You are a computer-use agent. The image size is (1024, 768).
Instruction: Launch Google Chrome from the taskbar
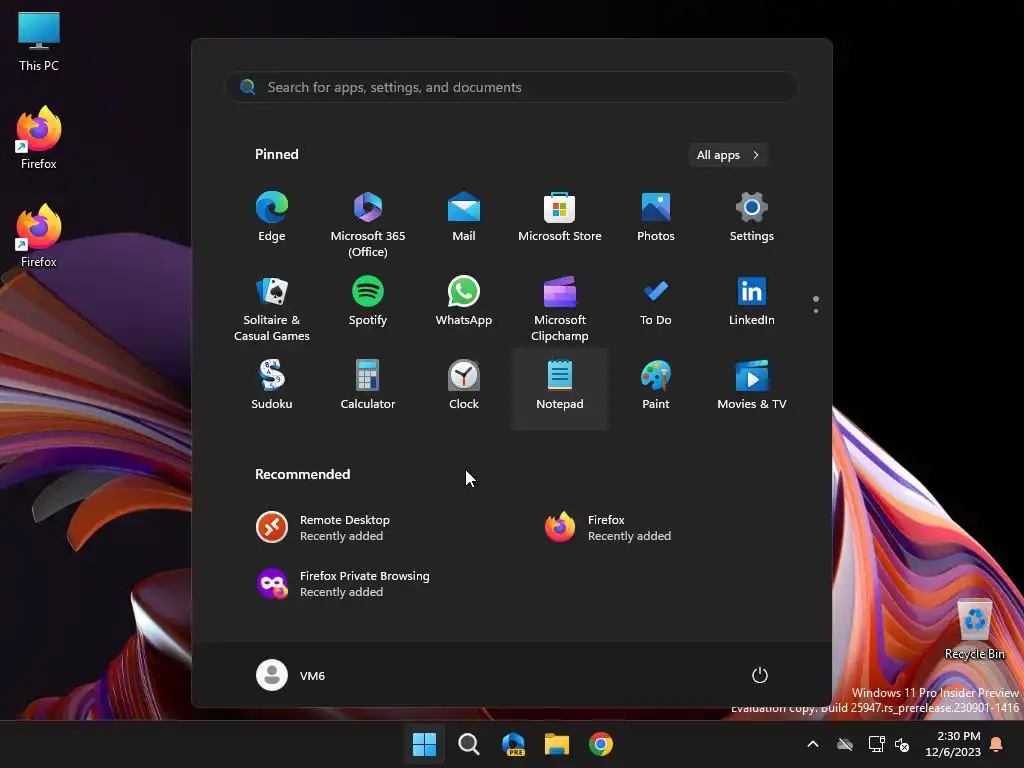point(601,744)
